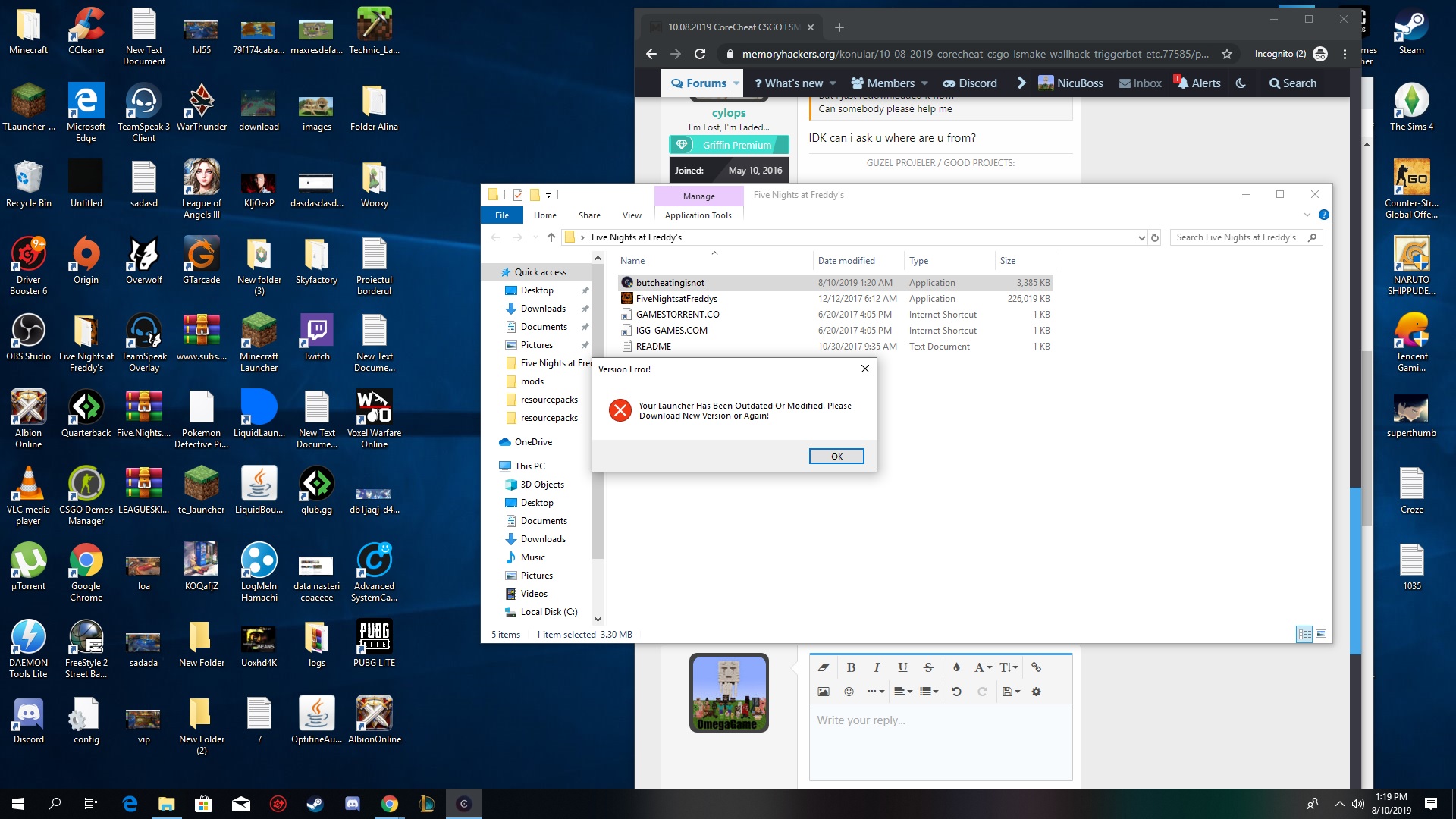Open the File tab in File Explorer
1456x819 pixels.
click(502, 215)
